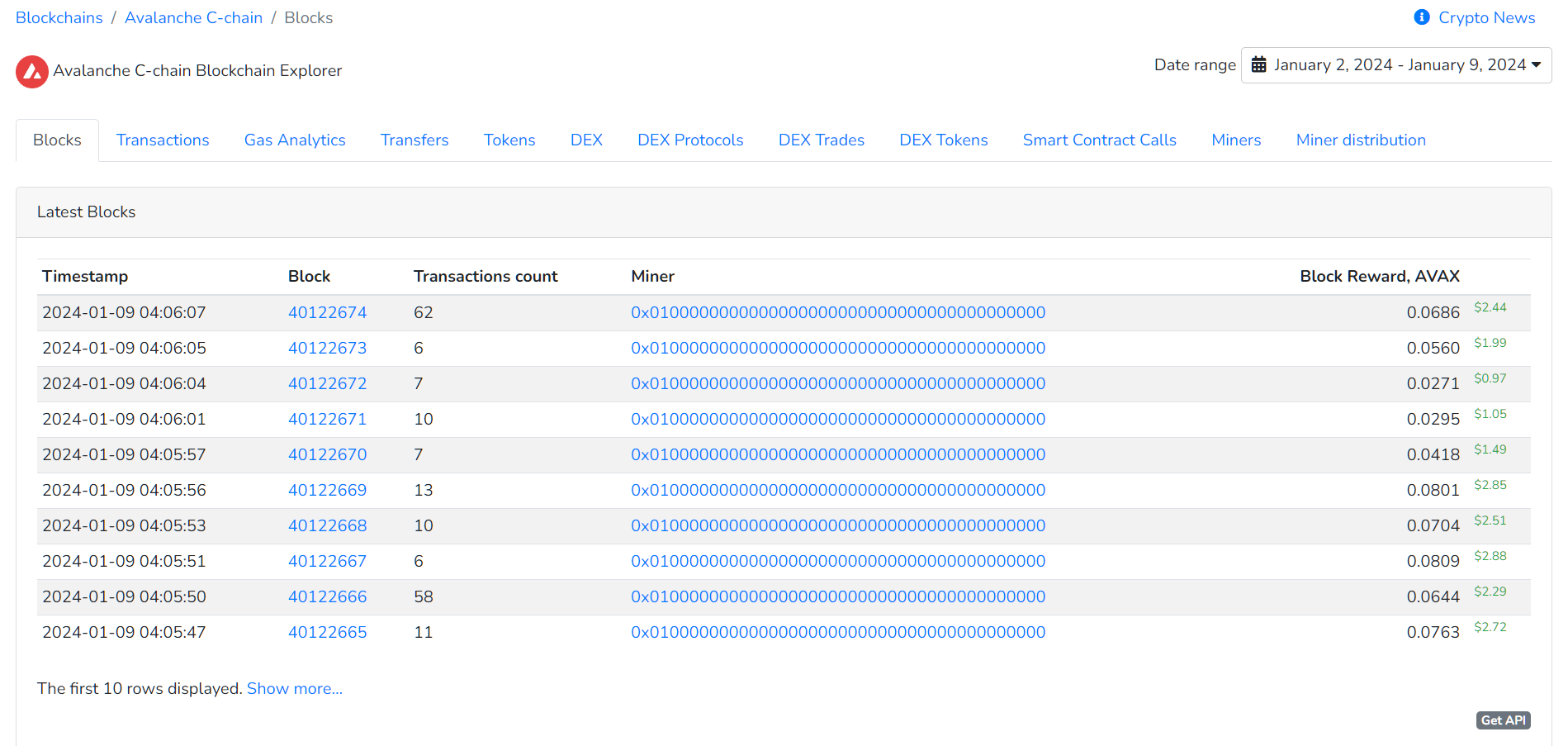Click the Block column header
Image resolution: width=1568 pixels, height=746 pixels.
pos(309,277)
